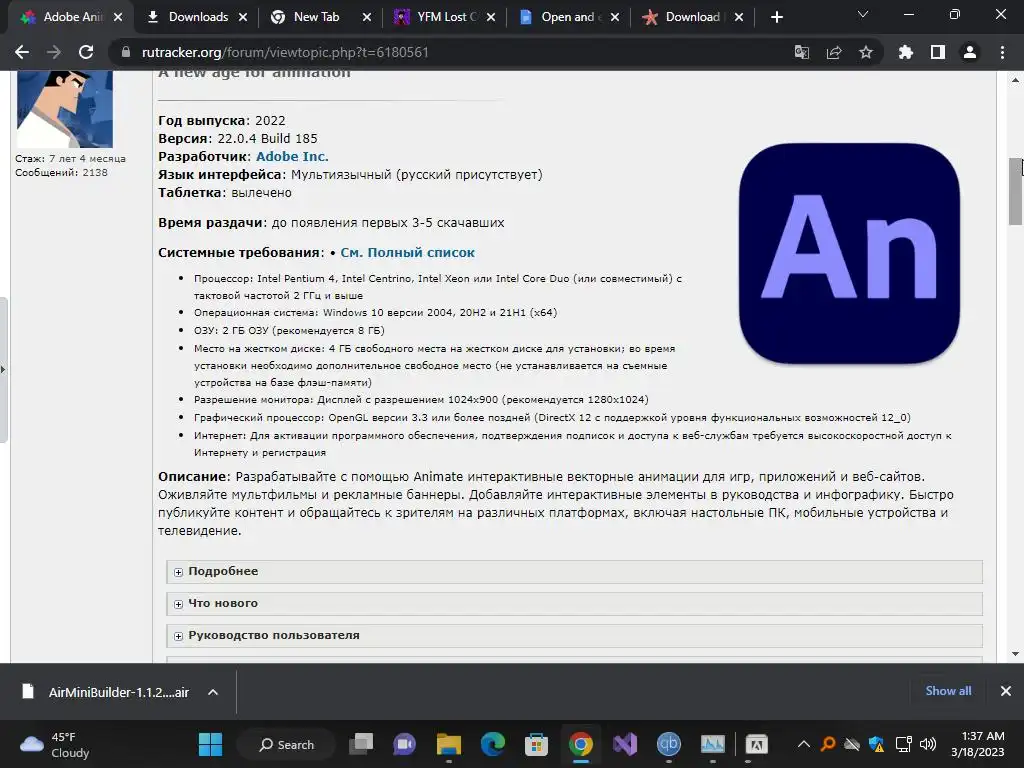Click the orange search tray icon

pos(827,744)
